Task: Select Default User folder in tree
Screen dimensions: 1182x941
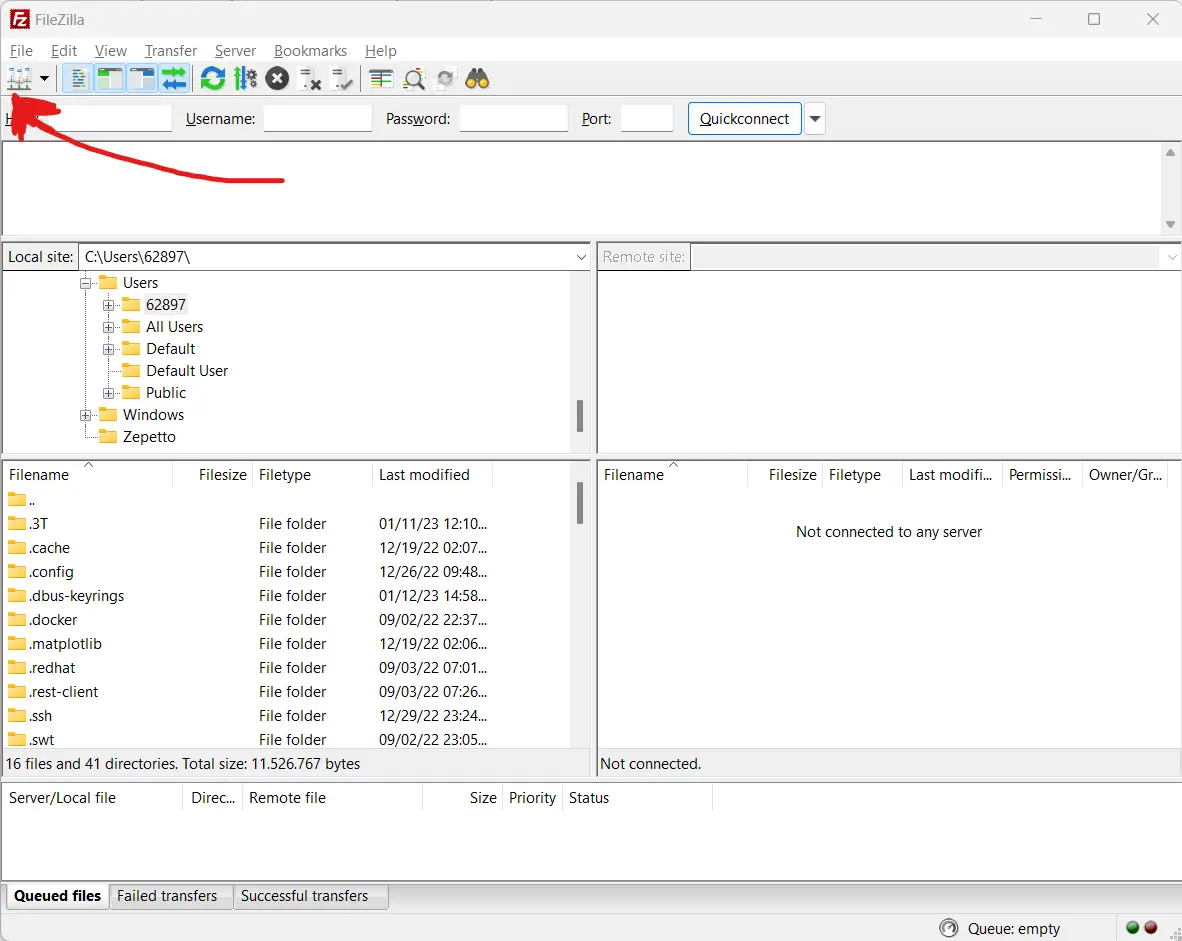Action: point(187,371)
